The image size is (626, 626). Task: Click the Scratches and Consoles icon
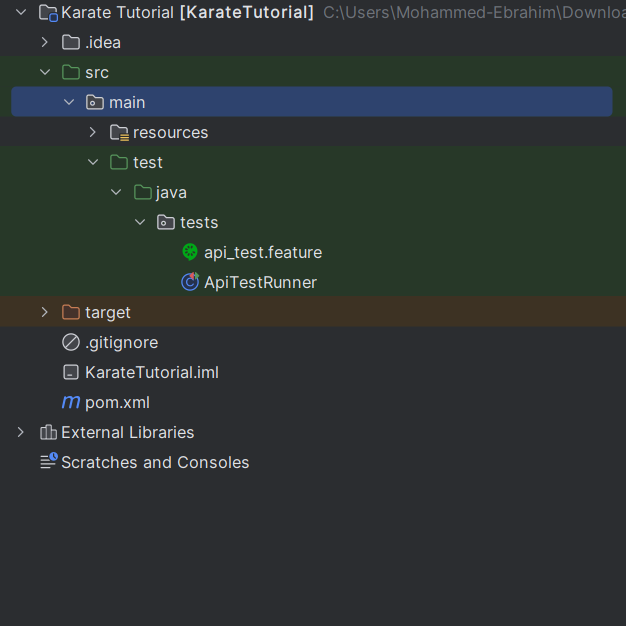tap(49, 461)
